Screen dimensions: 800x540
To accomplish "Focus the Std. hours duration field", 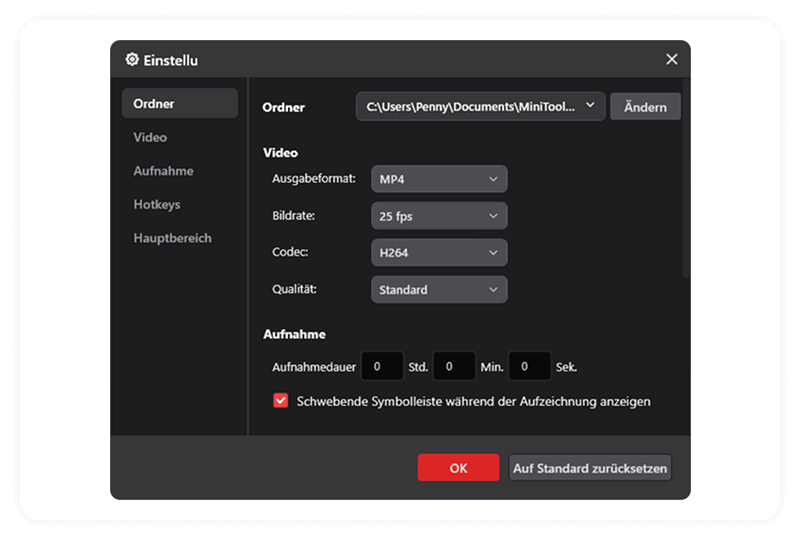I will (382, 366).
